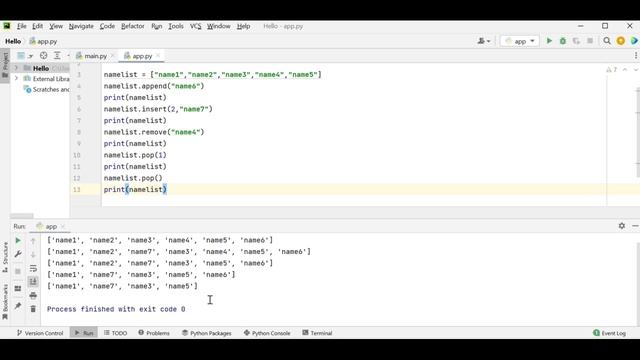This screenshot has width=640, height=360.
Task: Open Search Everywhere magnifier icon
Action: (607, 41)
